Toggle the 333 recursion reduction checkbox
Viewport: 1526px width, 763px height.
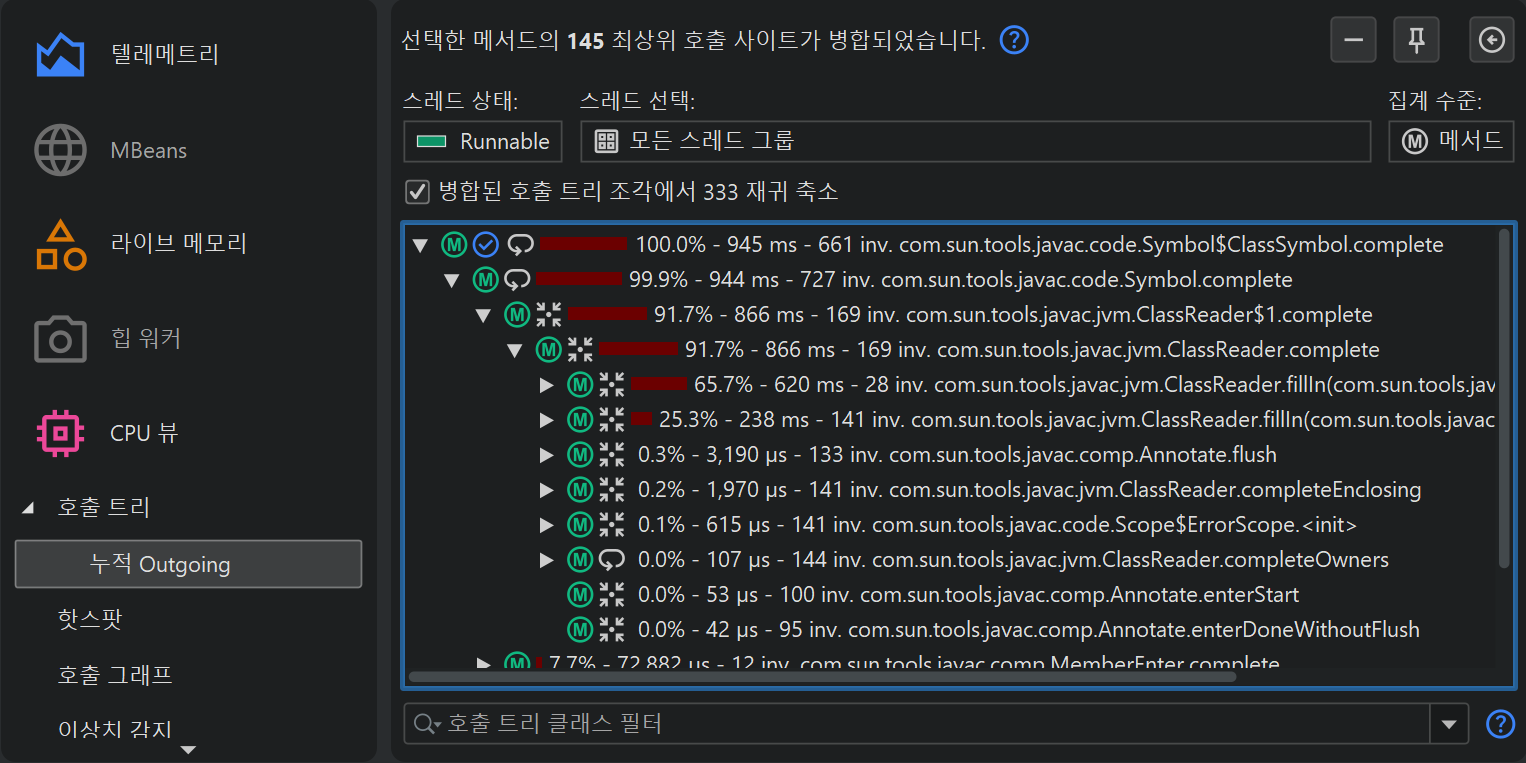[x=416, y=191]
